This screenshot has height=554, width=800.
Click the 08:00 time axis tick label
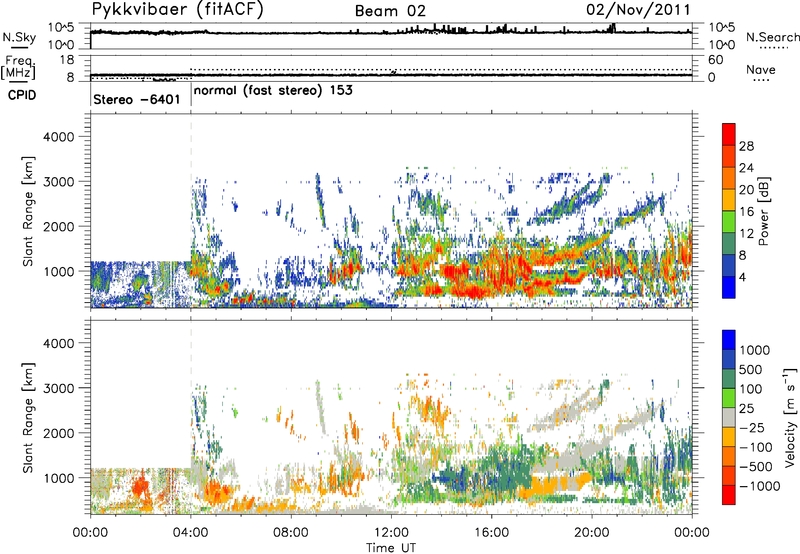click(291, 533)
